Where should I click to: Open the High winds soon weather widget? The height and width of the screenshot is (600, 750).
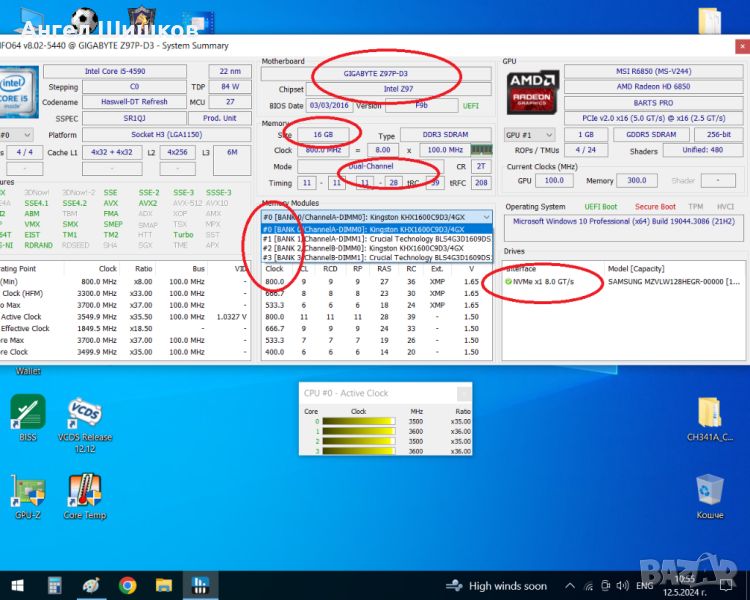pos(498,585)
